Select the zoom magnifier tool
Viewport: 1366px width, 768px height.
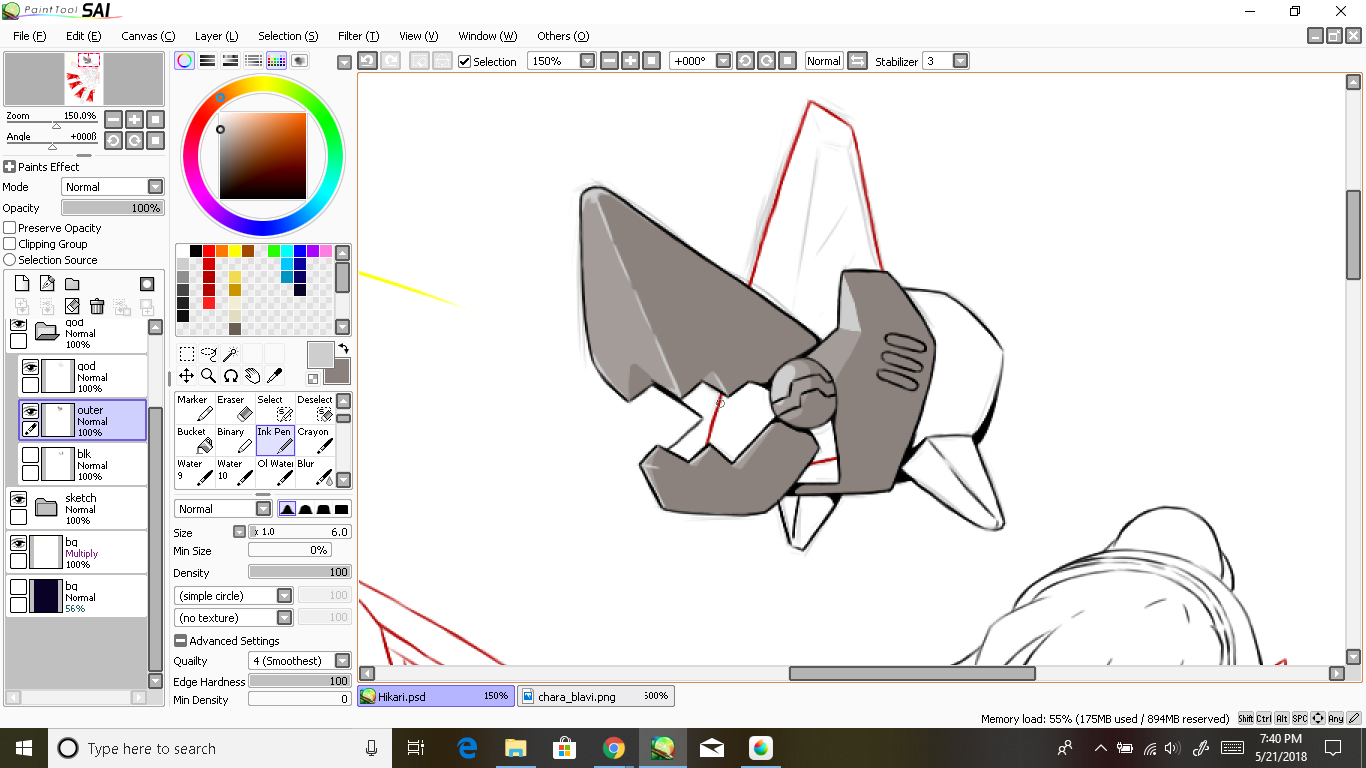click(x=209, y=375)
